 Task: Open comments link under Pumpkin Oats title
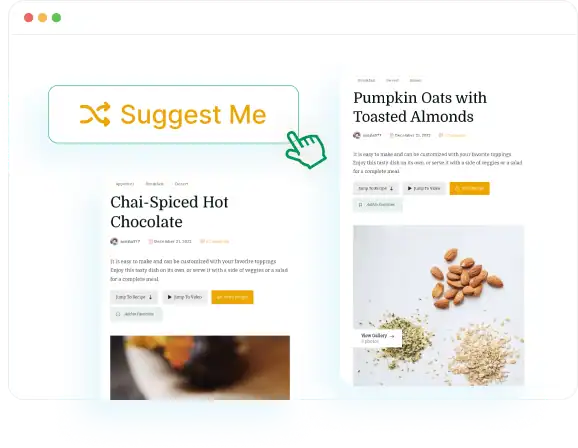click(452, 135)
